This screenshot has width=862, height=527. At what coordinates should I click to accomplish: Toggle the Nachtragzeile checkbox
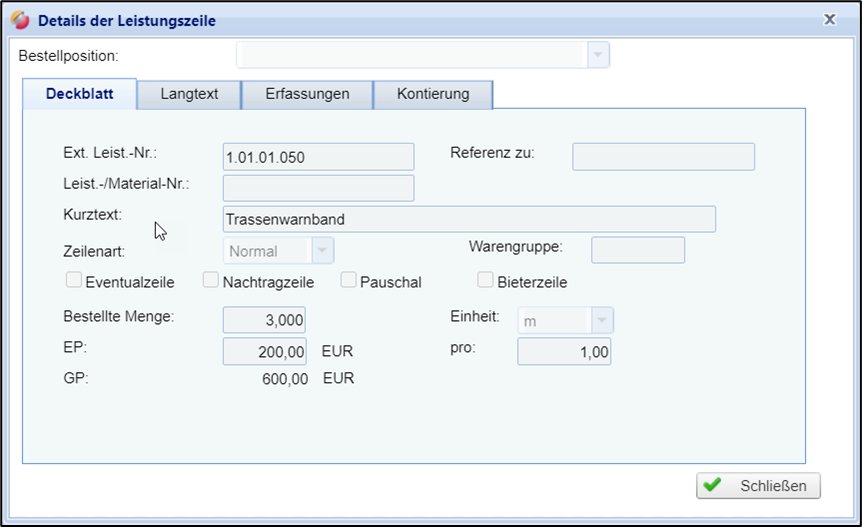211,280
